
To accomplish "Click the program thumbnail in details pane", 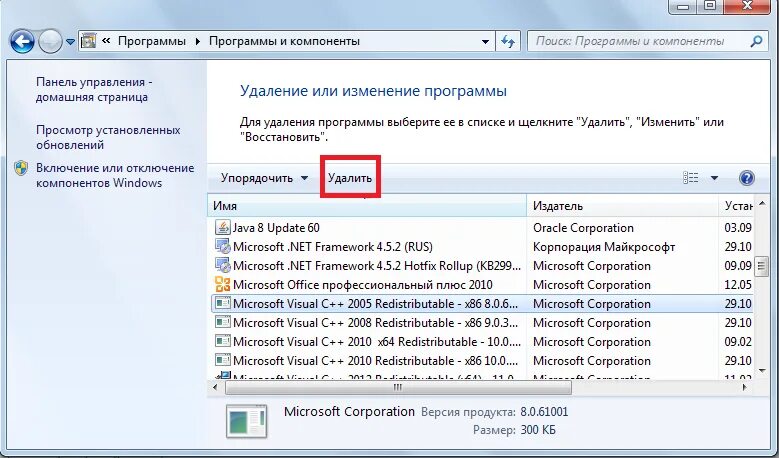I will click(246, 420).
